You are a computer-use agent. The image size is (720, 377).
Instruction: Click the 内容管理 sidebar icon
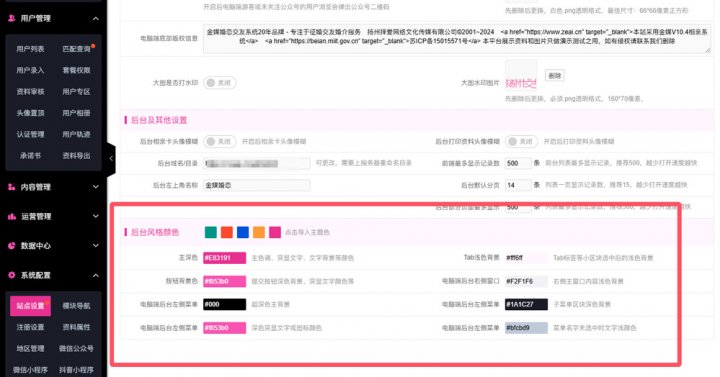click(x=11, y=187)
